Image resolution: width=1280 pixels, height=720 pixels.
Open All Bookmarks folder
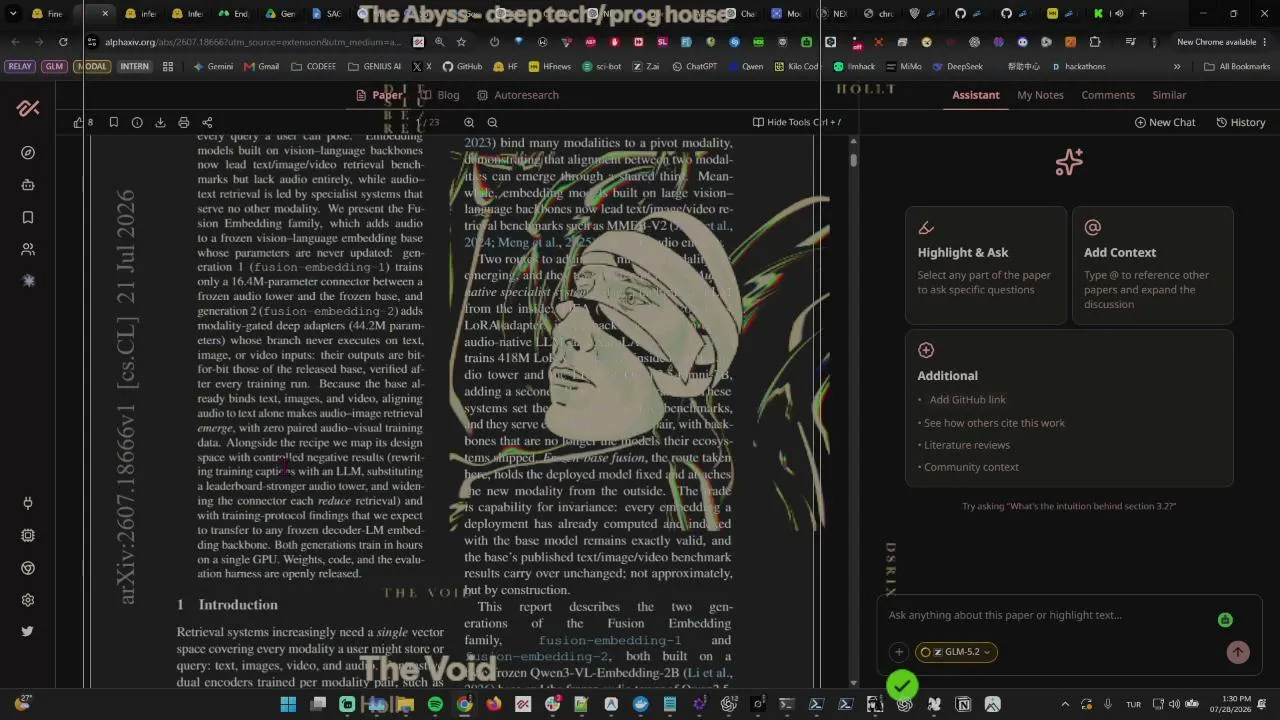coord(1237,67)
